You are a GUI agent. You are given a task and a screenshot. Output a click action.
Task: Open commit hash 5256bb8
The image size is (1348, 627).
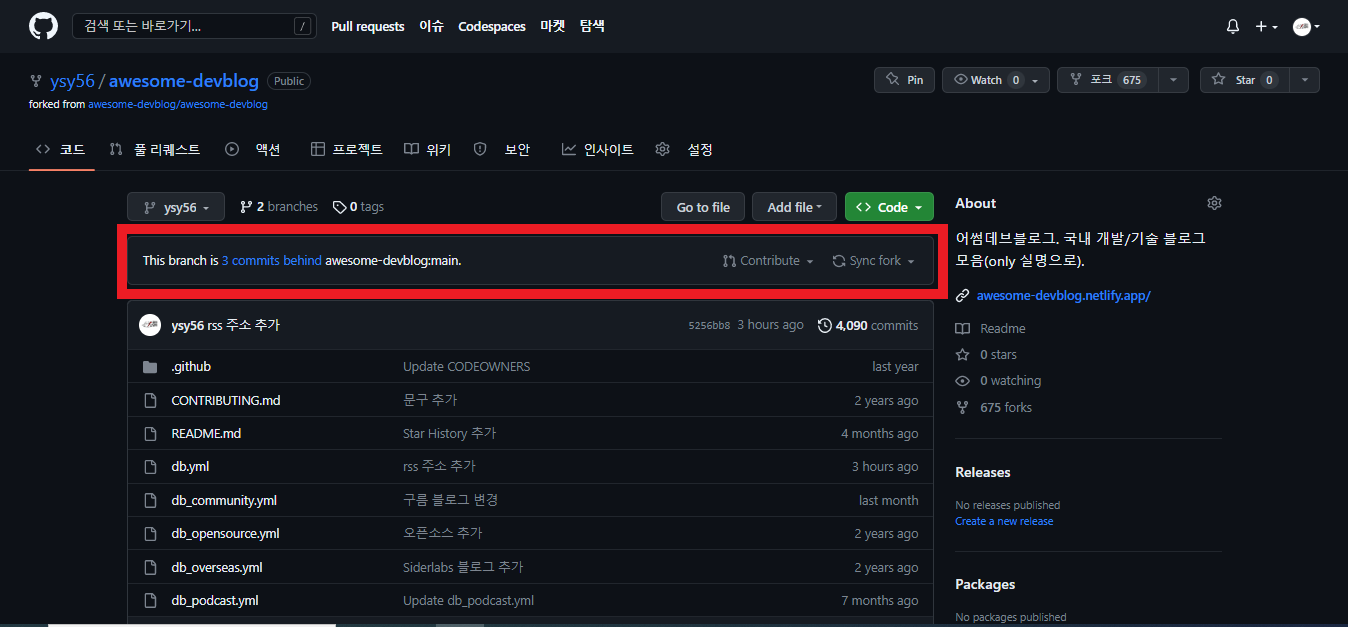click(709, 325)
